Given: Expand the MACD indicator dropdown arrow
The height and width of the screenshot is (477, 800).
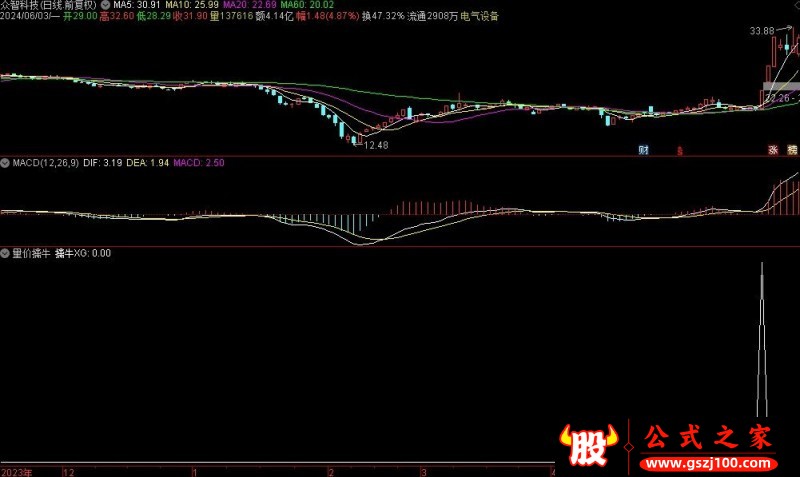Looking at the screenshot, I should click(x=5, y=163).
